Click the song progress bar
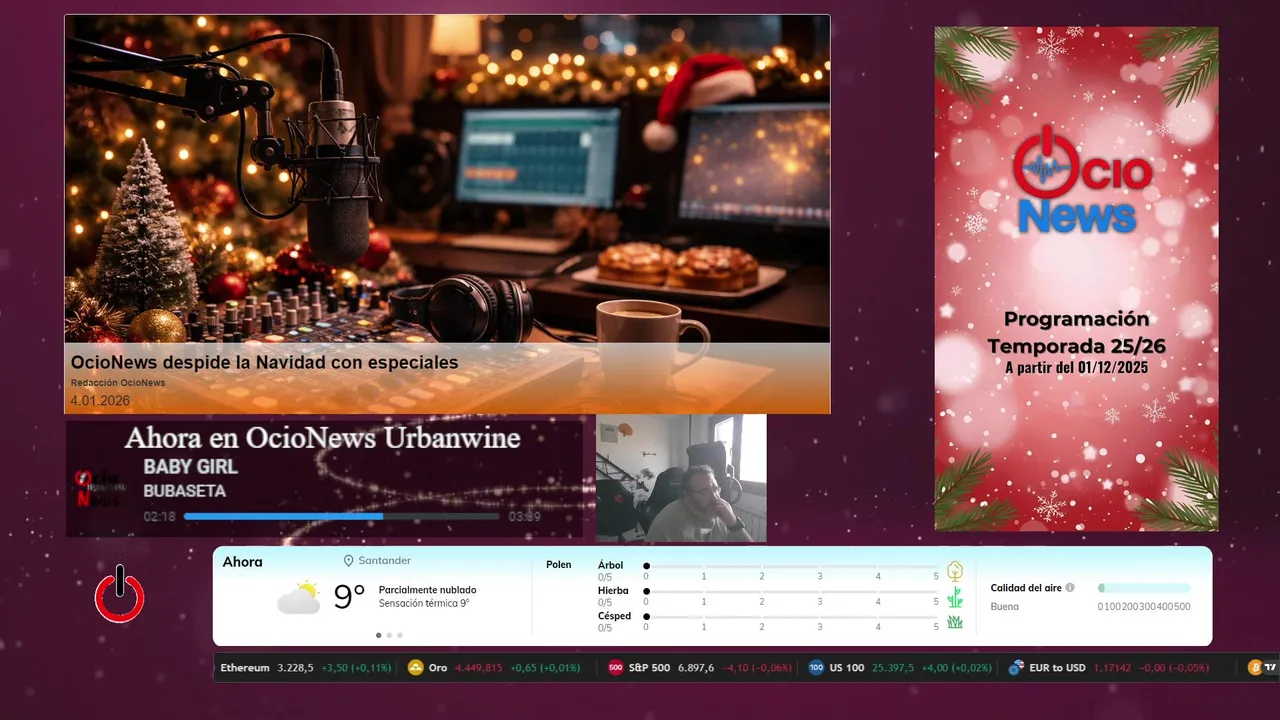 [341, 516]
